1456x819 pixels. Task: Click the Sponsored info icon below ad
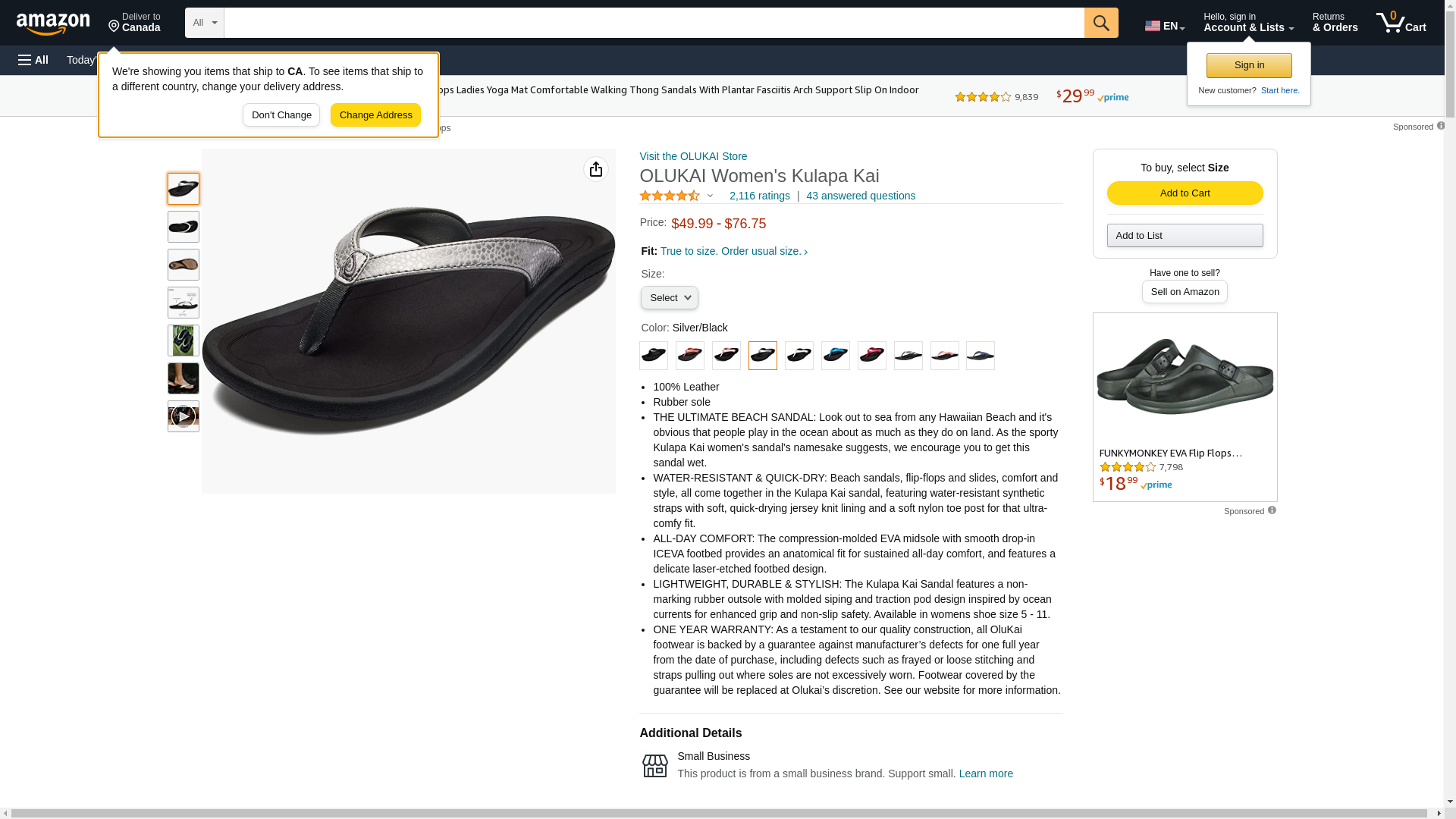coord(1272,510)
